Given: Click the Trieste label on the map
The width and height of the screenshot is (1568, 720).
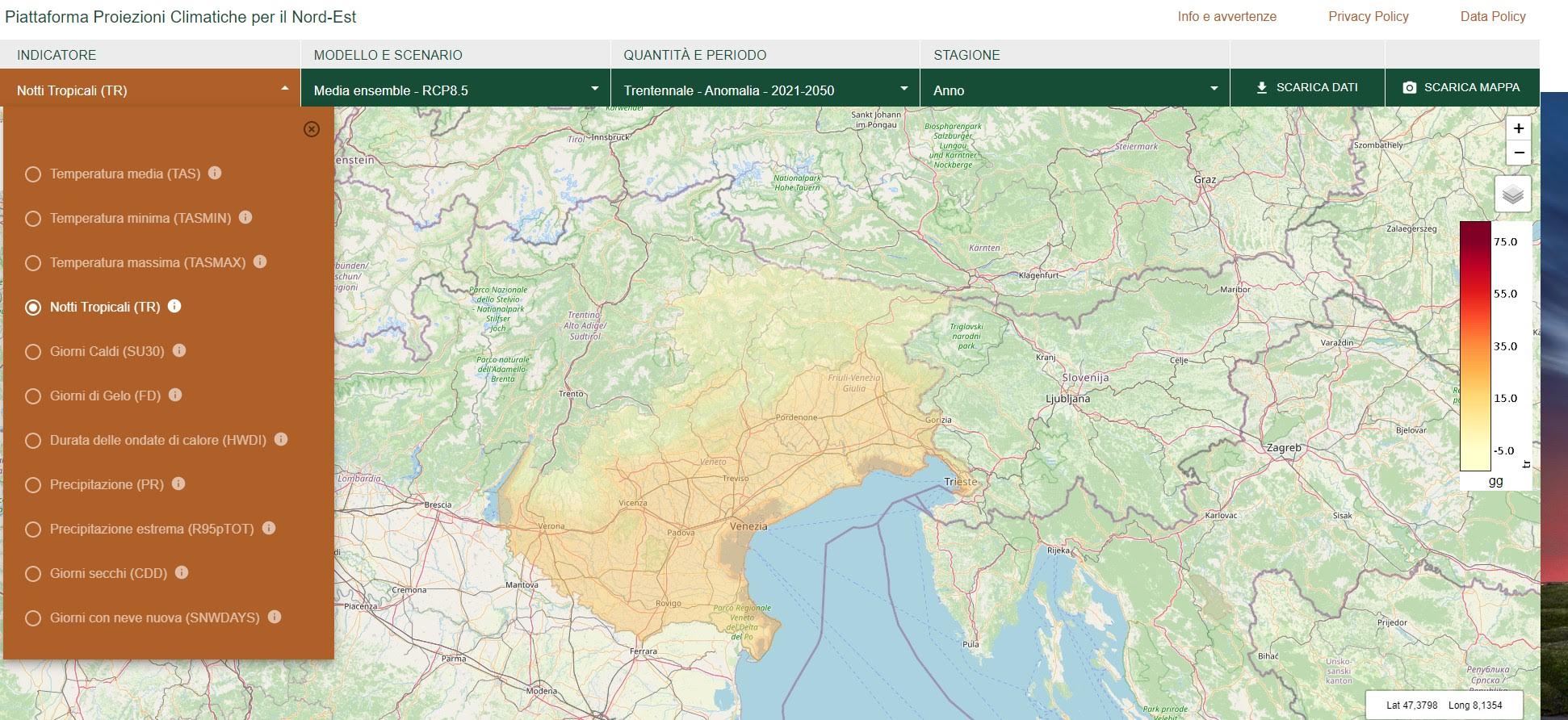Looking at the screenshot, I should pyautogui.click(x=961, y=482).
